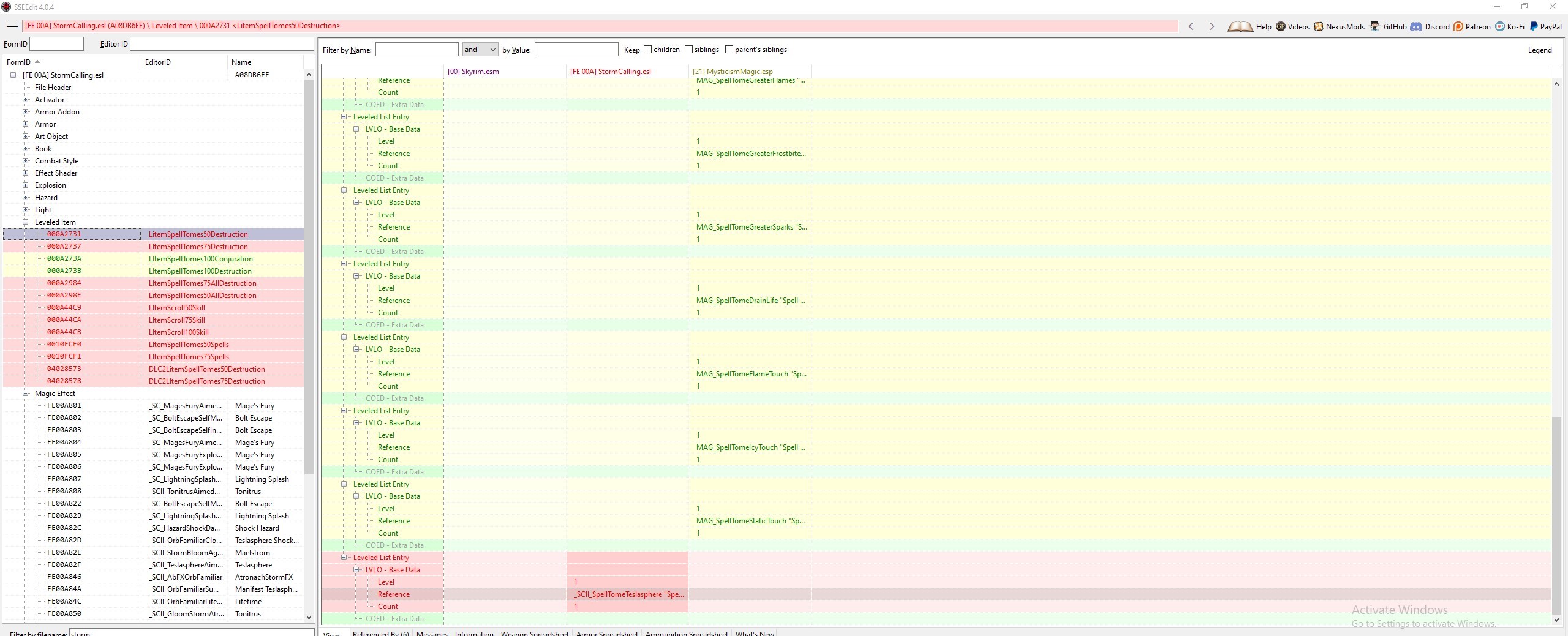This screenshot has width=1568, height=636.
Task: Click the Editor ID search input field
Action: pos(222,44)
